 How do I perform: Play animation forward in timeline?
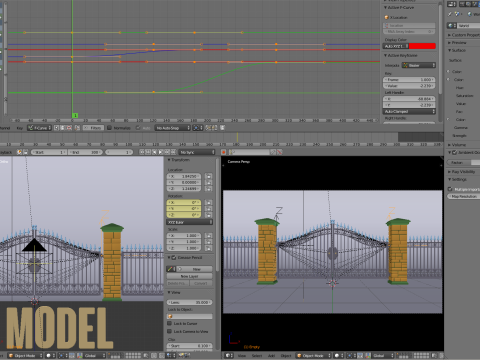pyautogui.click(x=161, y=152)
